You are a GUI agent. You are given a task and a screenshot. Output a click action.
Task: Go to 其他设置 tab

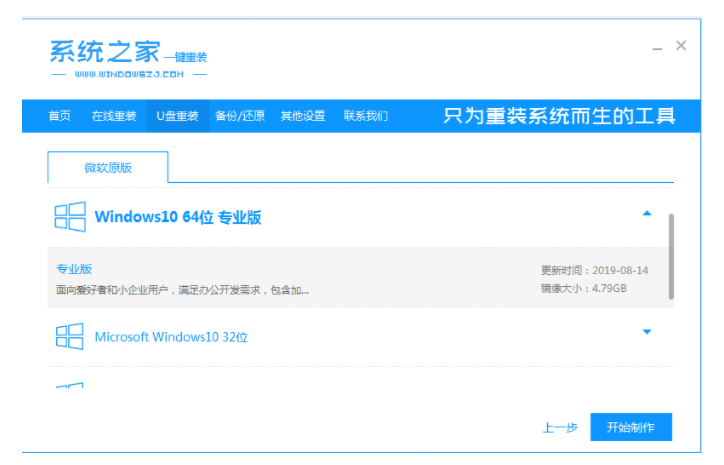coord(303,116)
